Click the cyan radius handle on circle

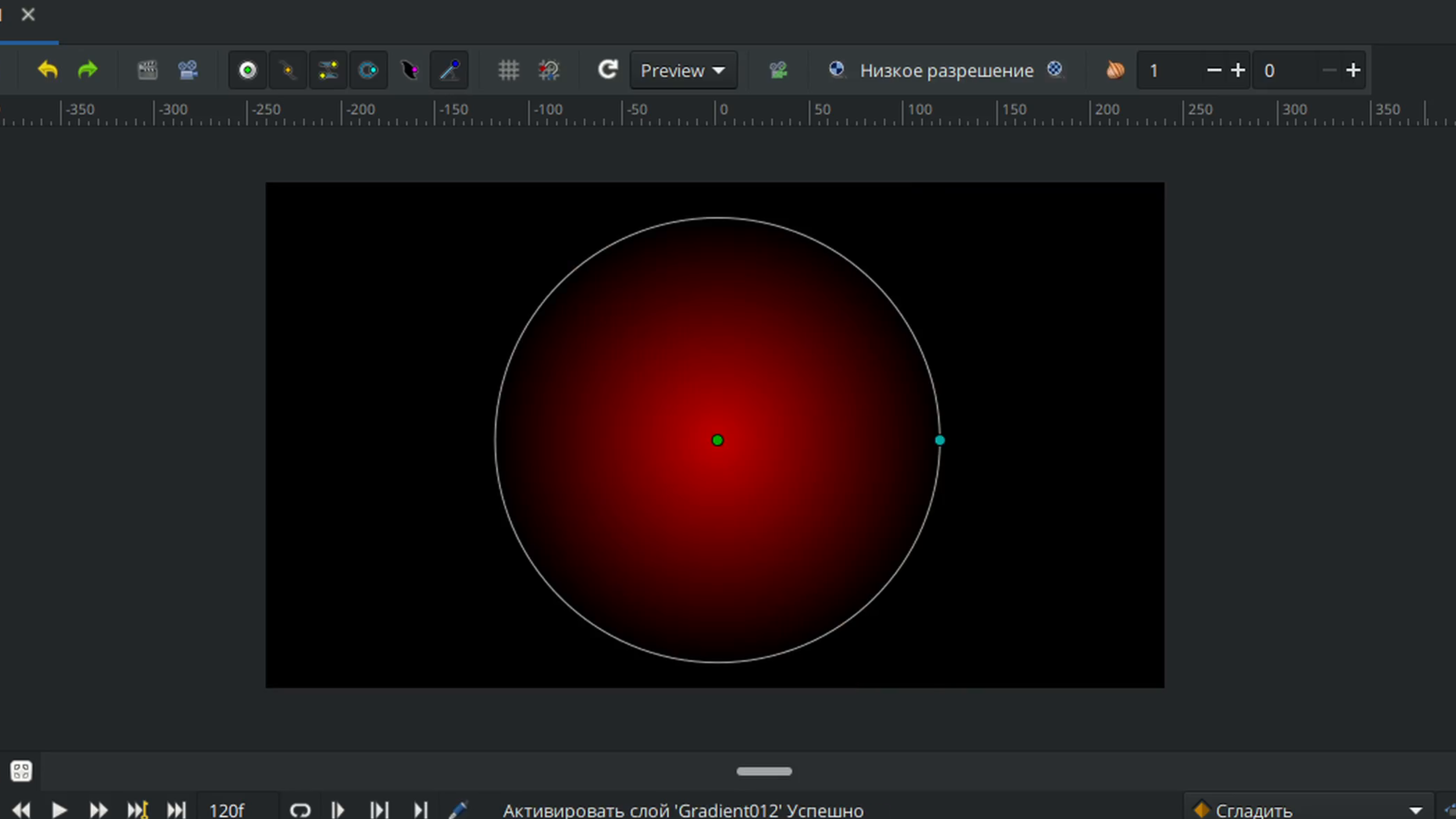(x=940, y=440)
